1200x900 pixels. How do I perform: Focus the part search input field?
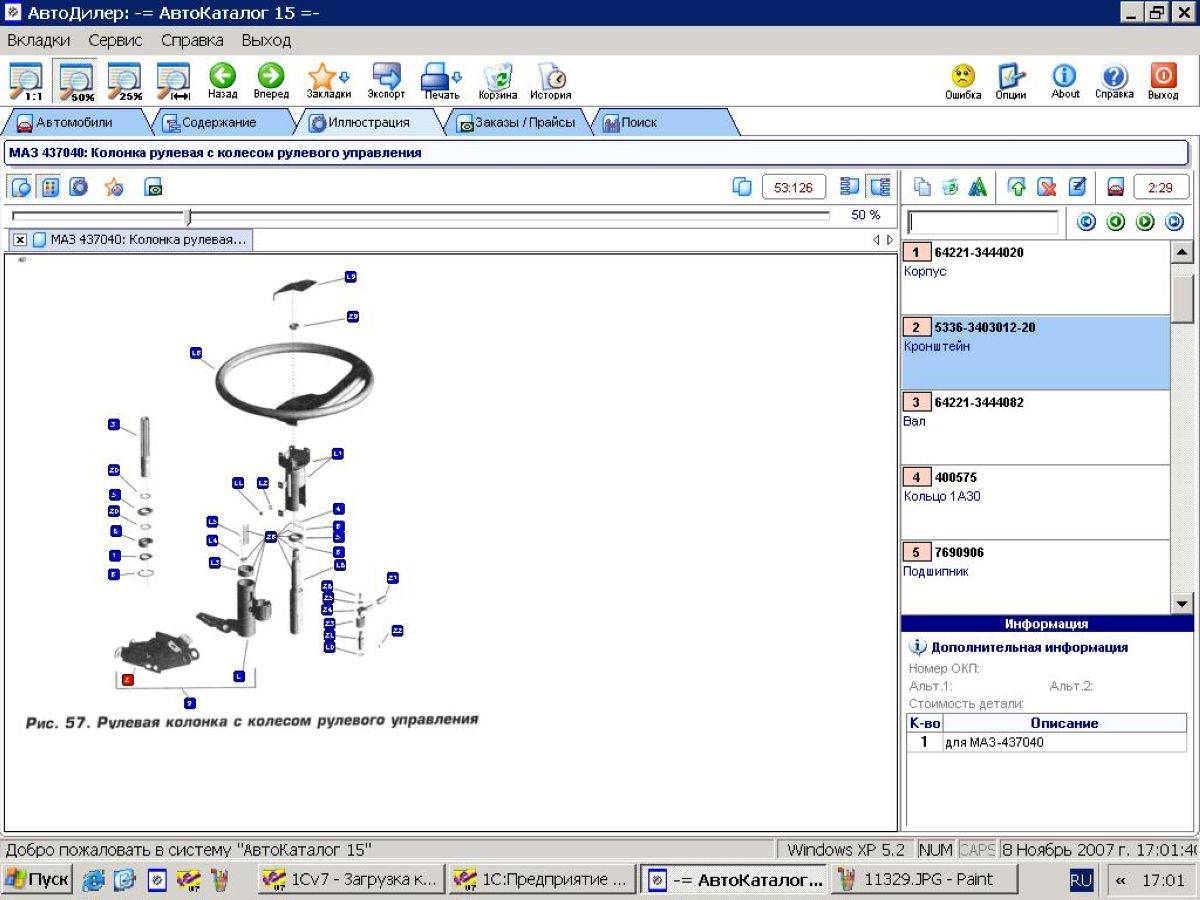click(x=982, y=222)
